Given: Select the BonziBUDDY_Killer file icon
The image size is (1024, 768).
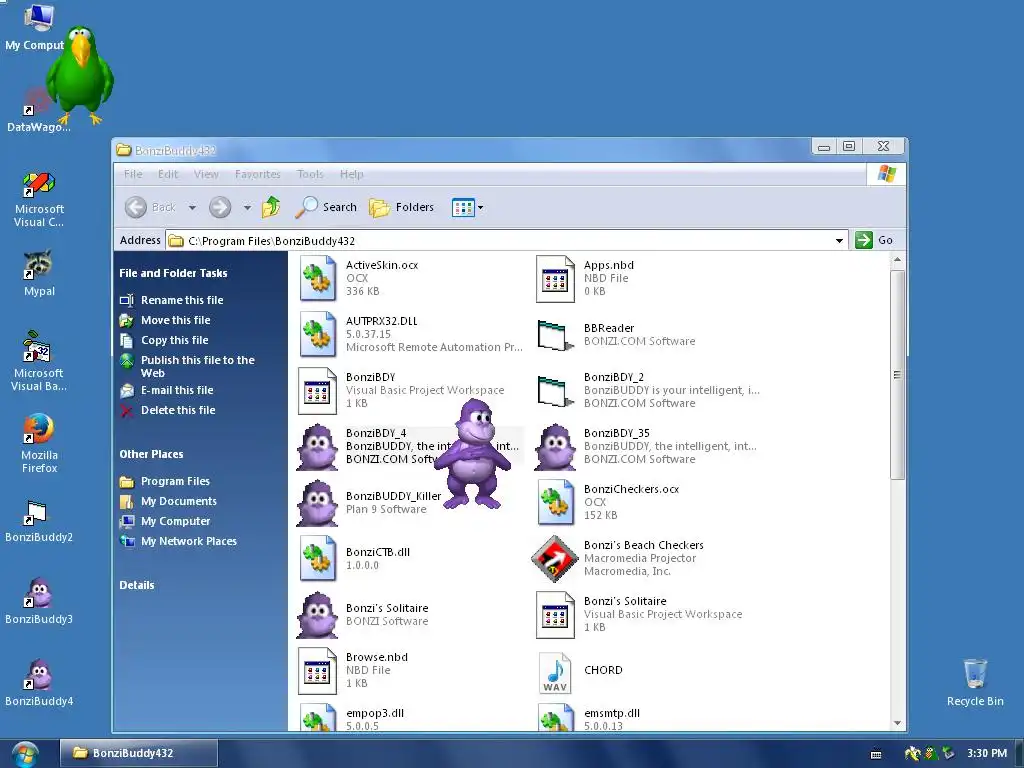Looking at the screenshot, I should 317,503.
